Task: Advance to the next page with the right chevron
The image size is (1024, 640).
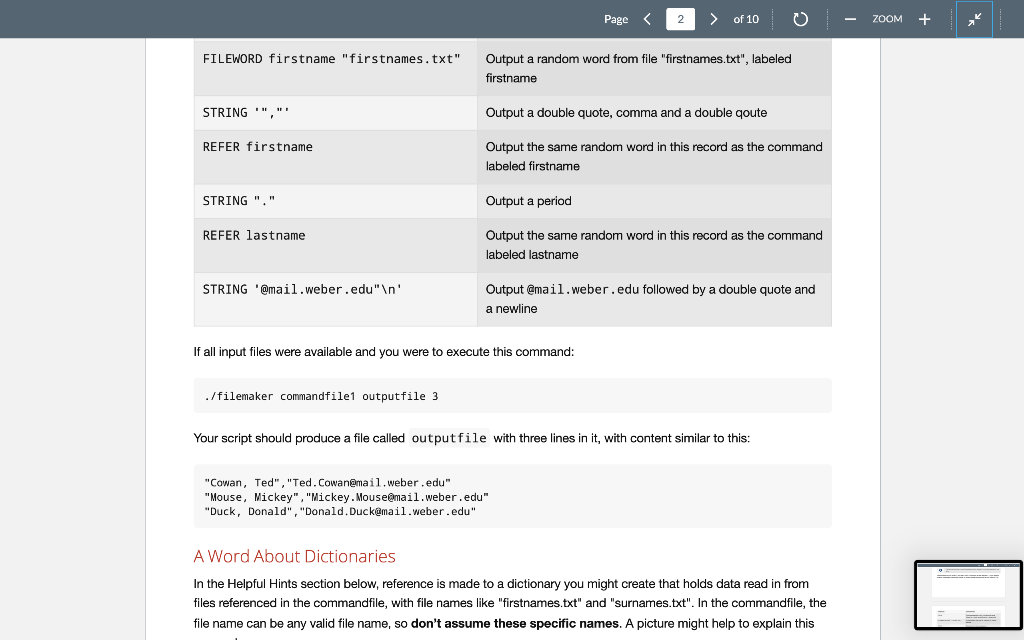Action: 713,18
